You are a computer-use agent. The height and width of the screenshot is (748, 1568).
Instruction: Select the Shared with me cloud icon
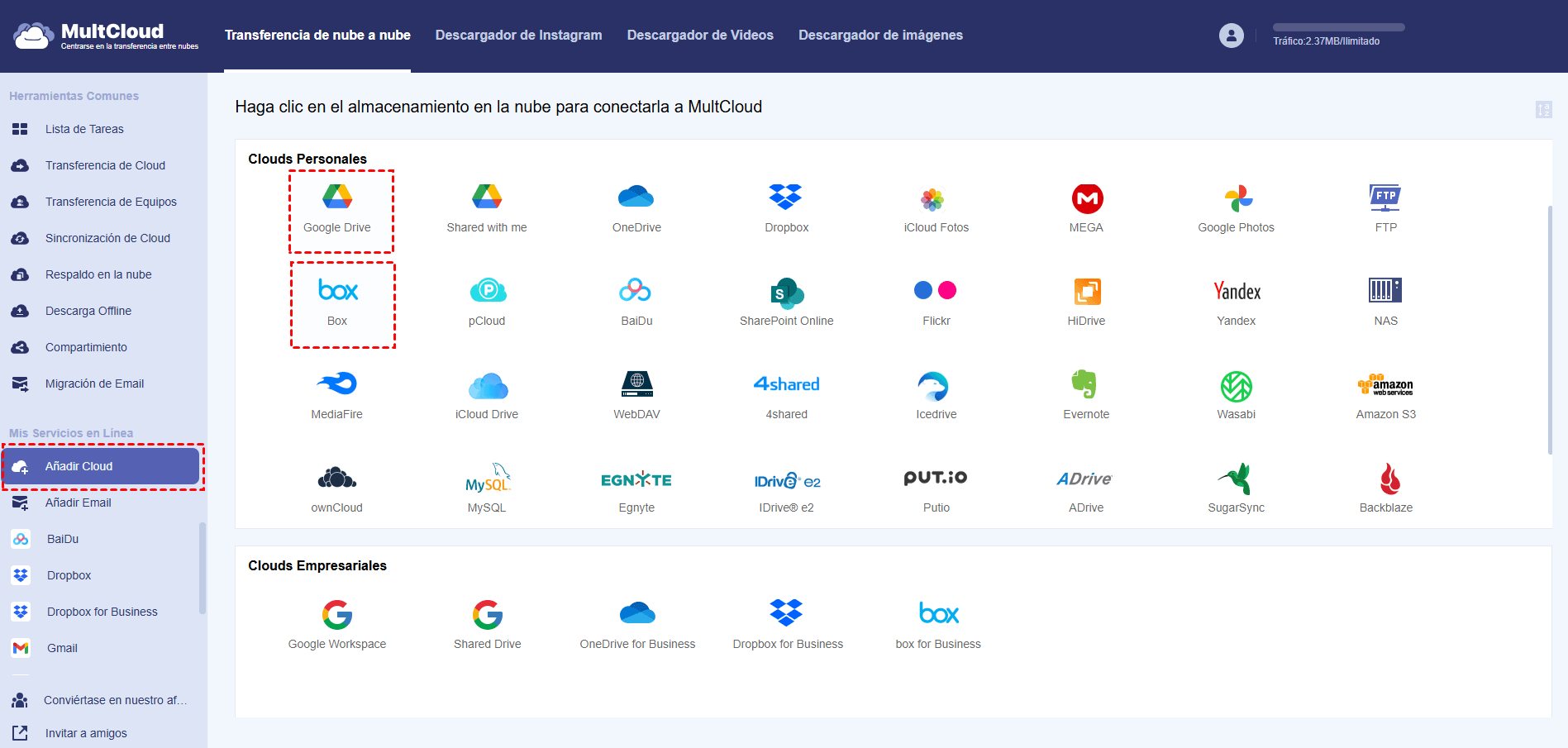(x=487, y=209)
